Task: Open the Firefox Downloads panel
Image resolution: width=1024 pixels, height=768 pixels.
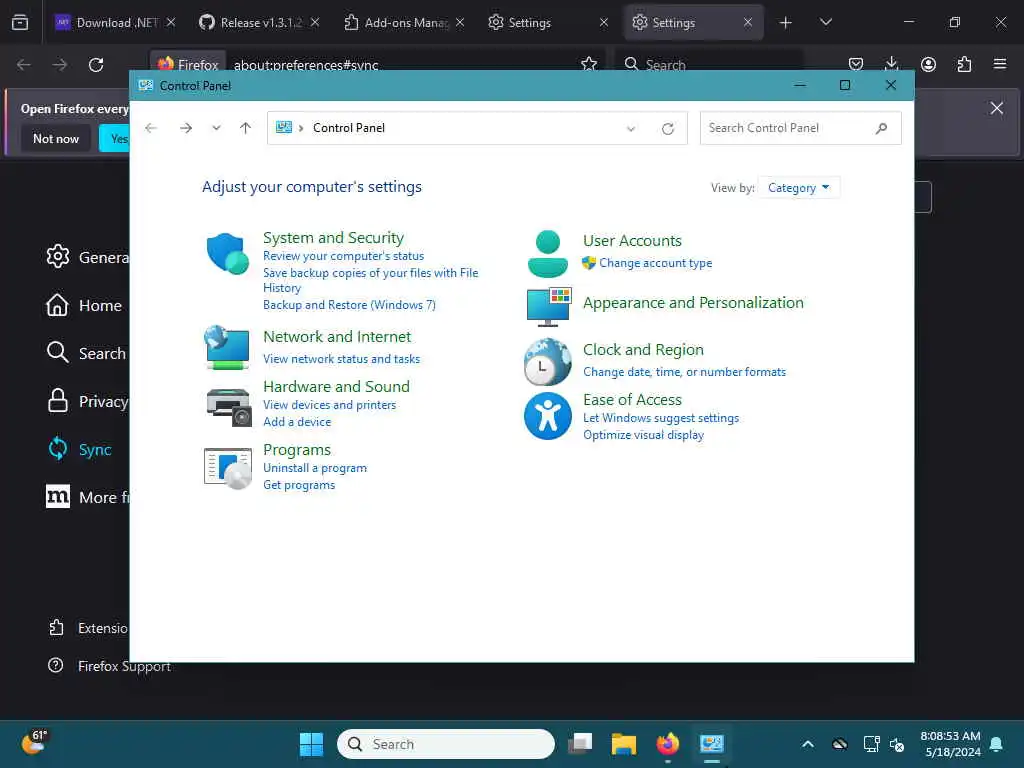Action: [891, 64]
